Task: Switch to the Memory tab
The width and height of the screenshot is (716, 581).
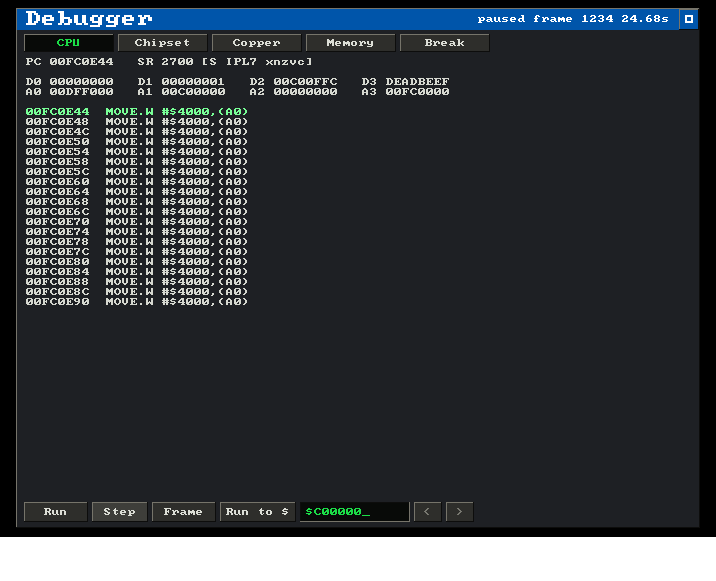Action: point(350,42)
